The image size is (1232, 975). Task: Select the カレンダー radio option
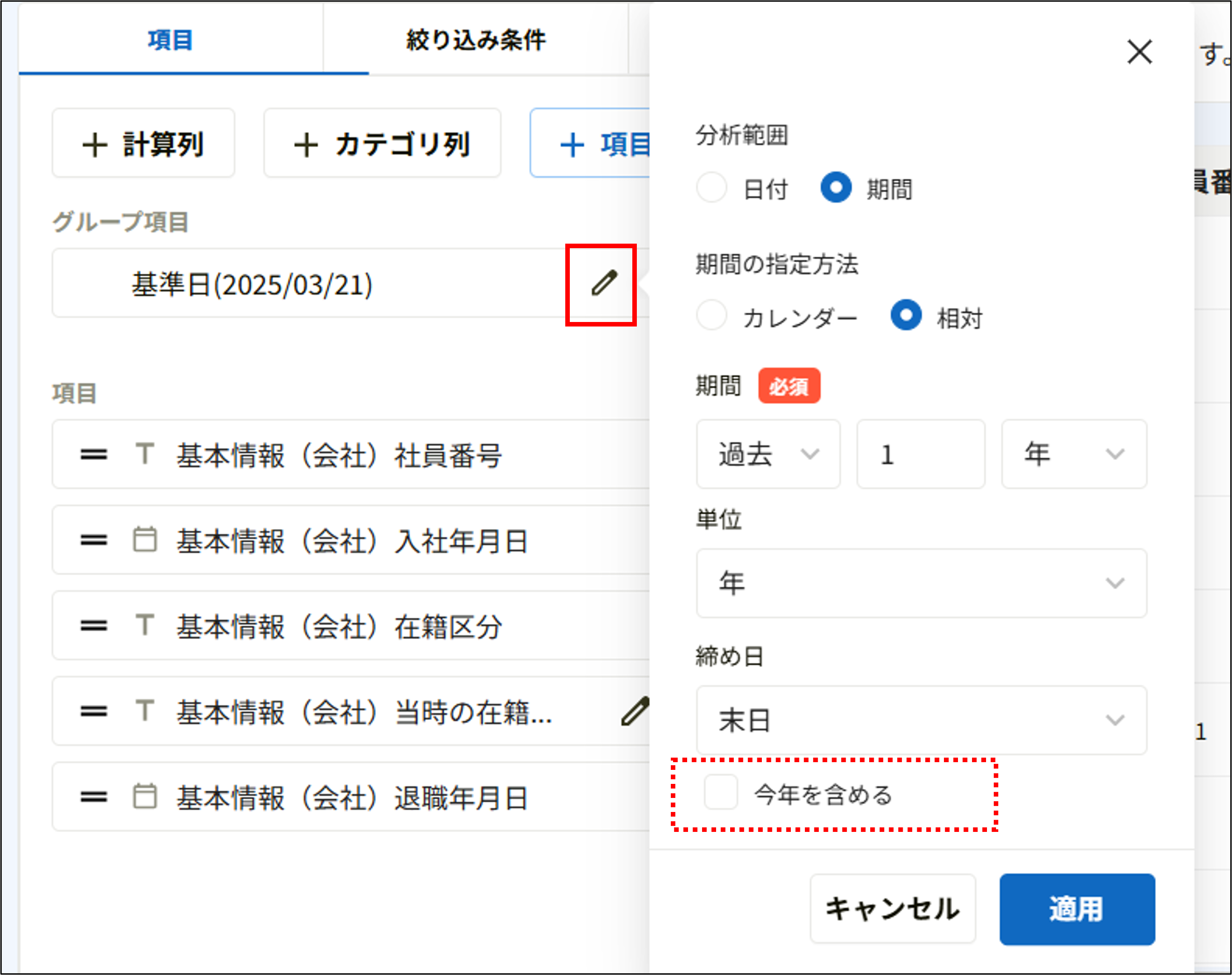(711, 316)
